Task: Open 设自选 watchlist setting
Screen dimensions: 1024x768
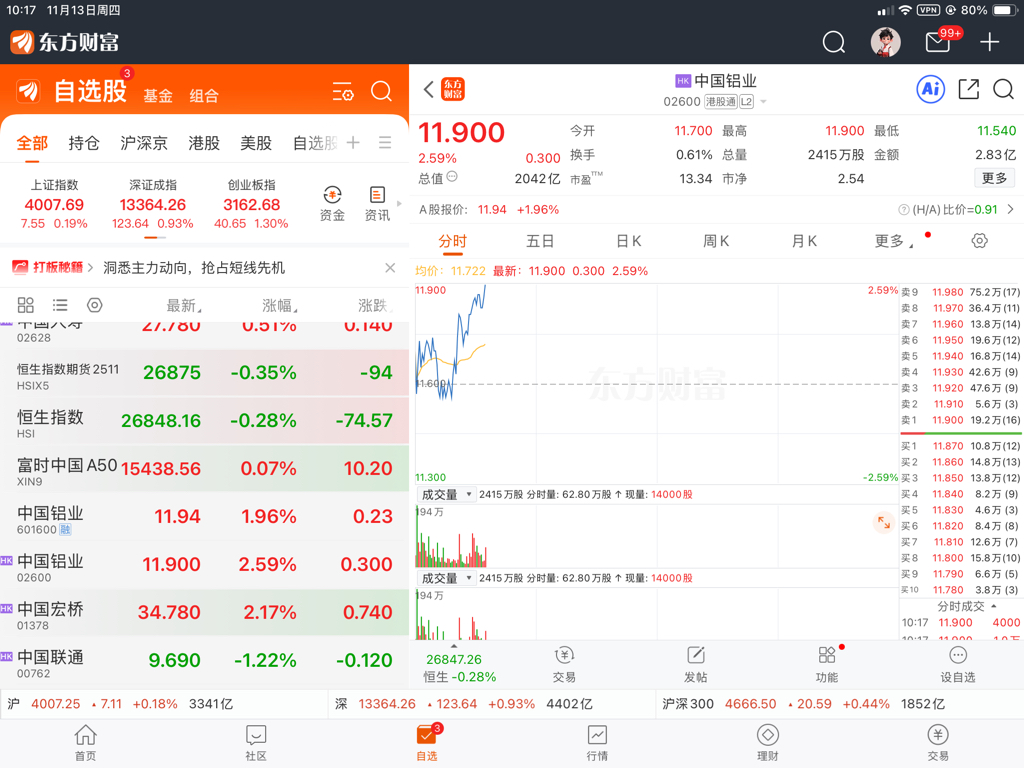Action: point(957,665)
